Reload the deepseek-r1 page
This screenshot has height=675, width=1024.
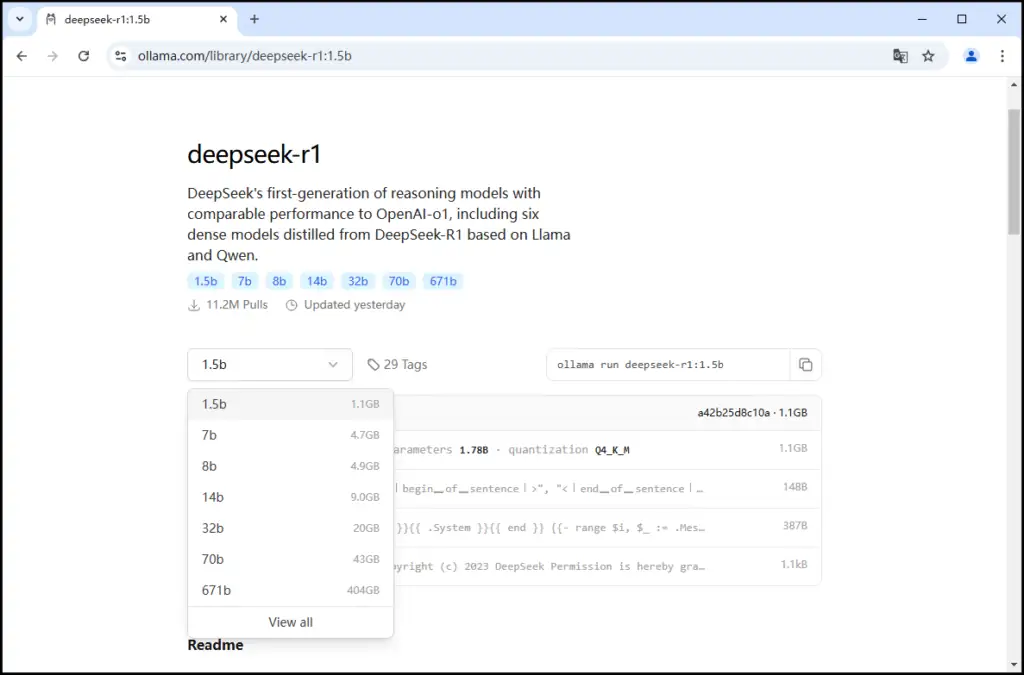pos(83,56)
